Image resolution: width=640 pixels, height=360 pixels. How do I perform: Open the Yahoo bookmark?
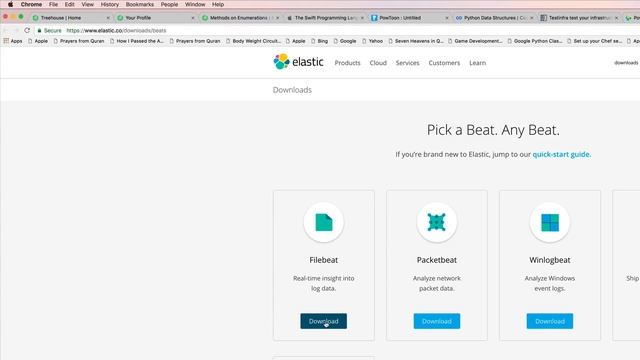point(373,41)
